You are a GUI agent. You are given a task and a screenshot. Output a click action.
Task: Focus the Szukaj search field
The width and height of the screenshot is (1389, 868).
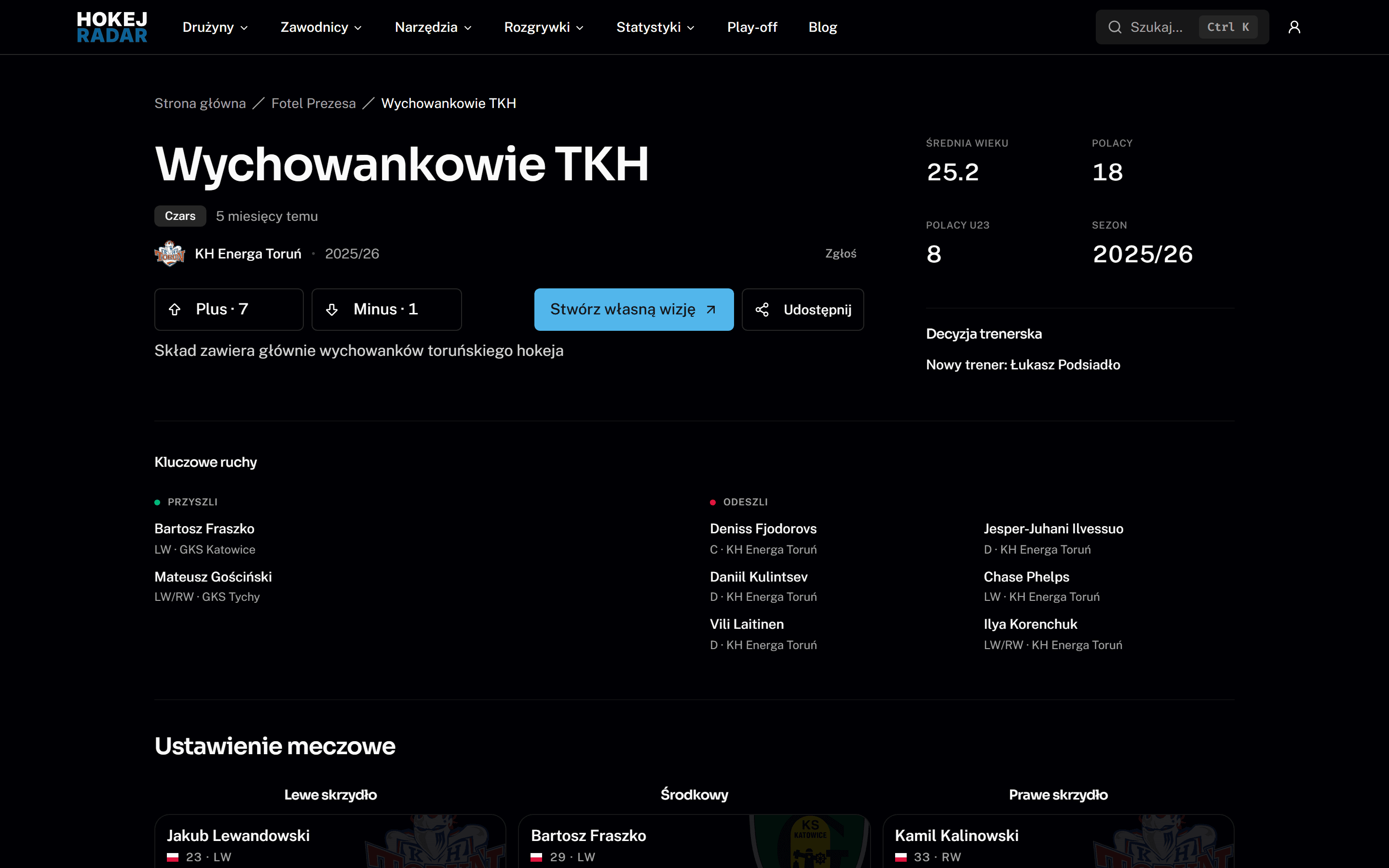(x=1182, y=27)
